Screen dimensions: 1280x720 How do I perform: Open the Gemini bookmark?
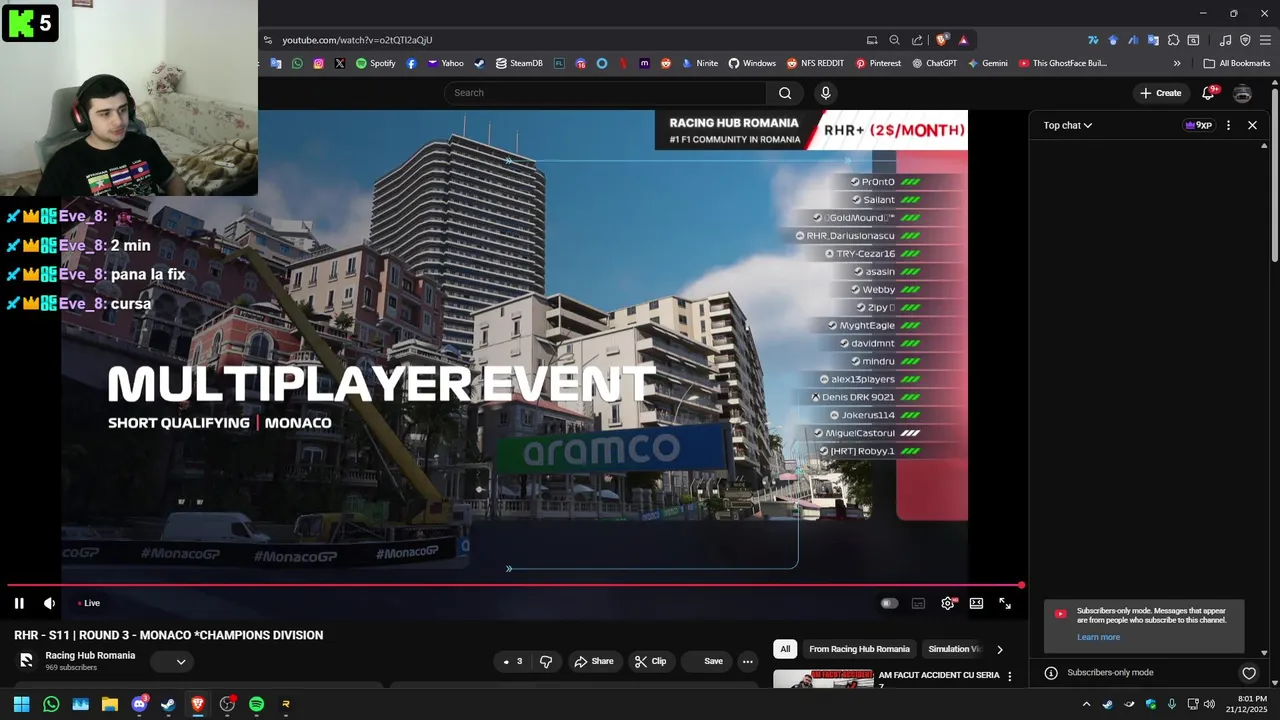pyautogui.click(x=987, y=63)
